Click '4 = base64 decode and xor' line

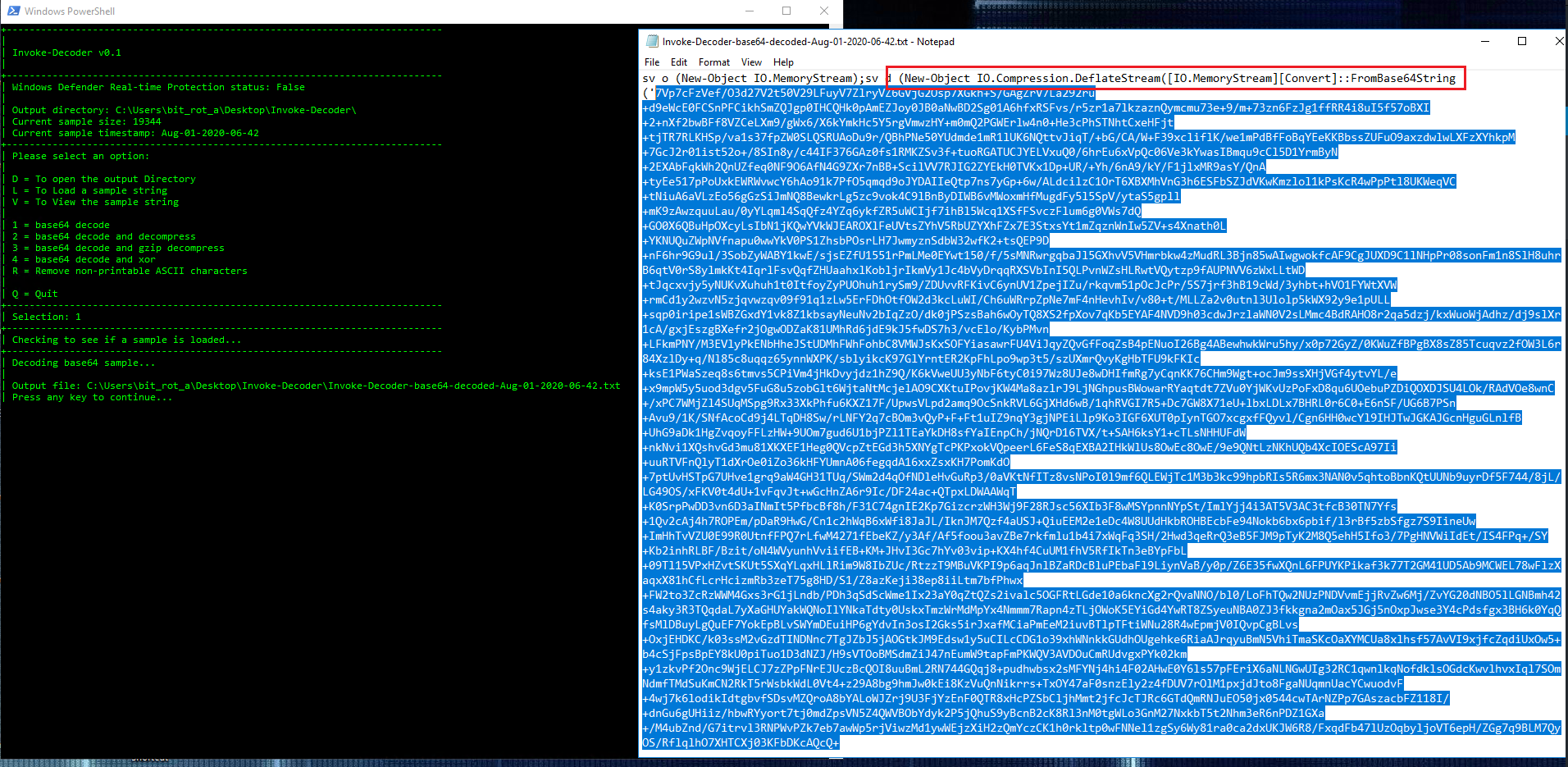[x=84, y=259]
